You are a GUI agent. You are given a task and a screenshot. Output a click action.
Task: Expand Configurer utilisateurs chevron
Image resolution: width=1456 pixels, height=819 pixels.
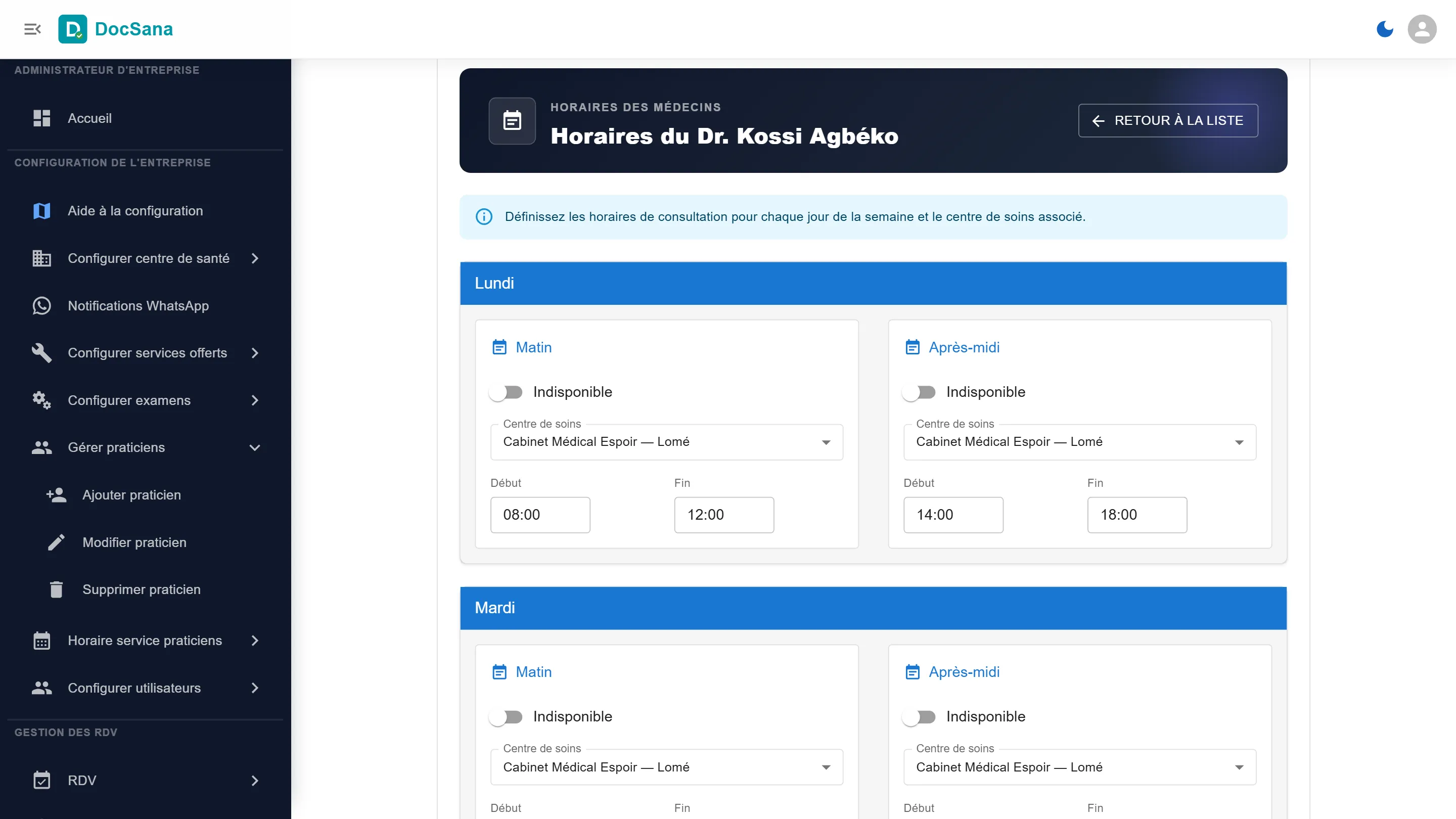(x=255, y=688)
